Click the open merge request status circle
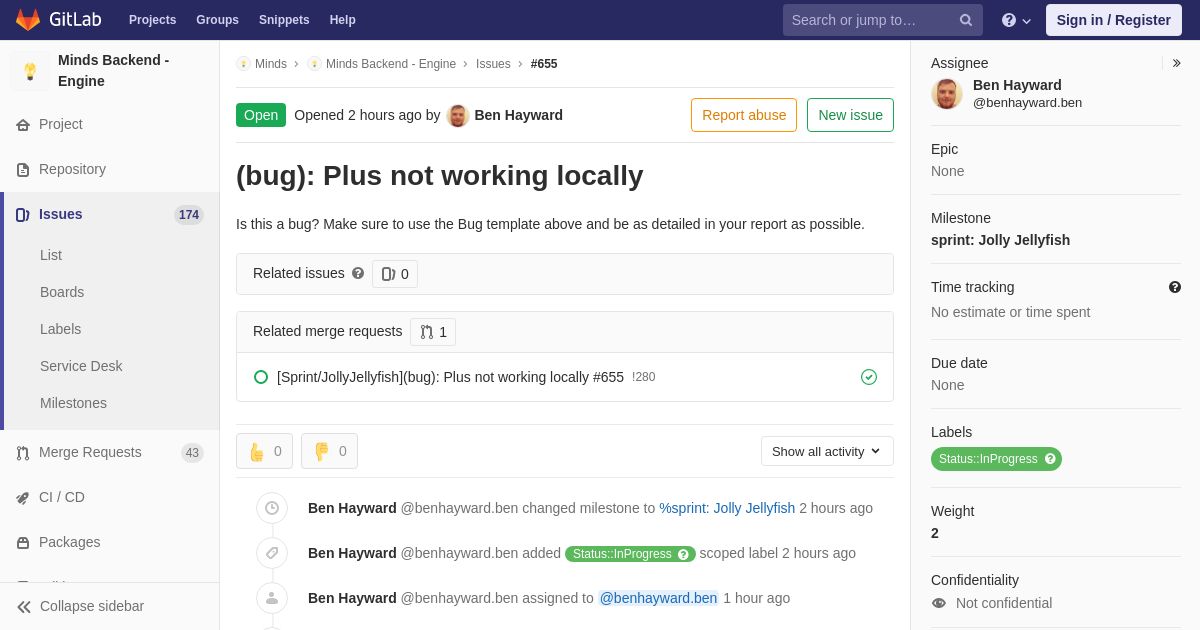This screenshot has width=1200, height=630. click(x=261, y=377)
